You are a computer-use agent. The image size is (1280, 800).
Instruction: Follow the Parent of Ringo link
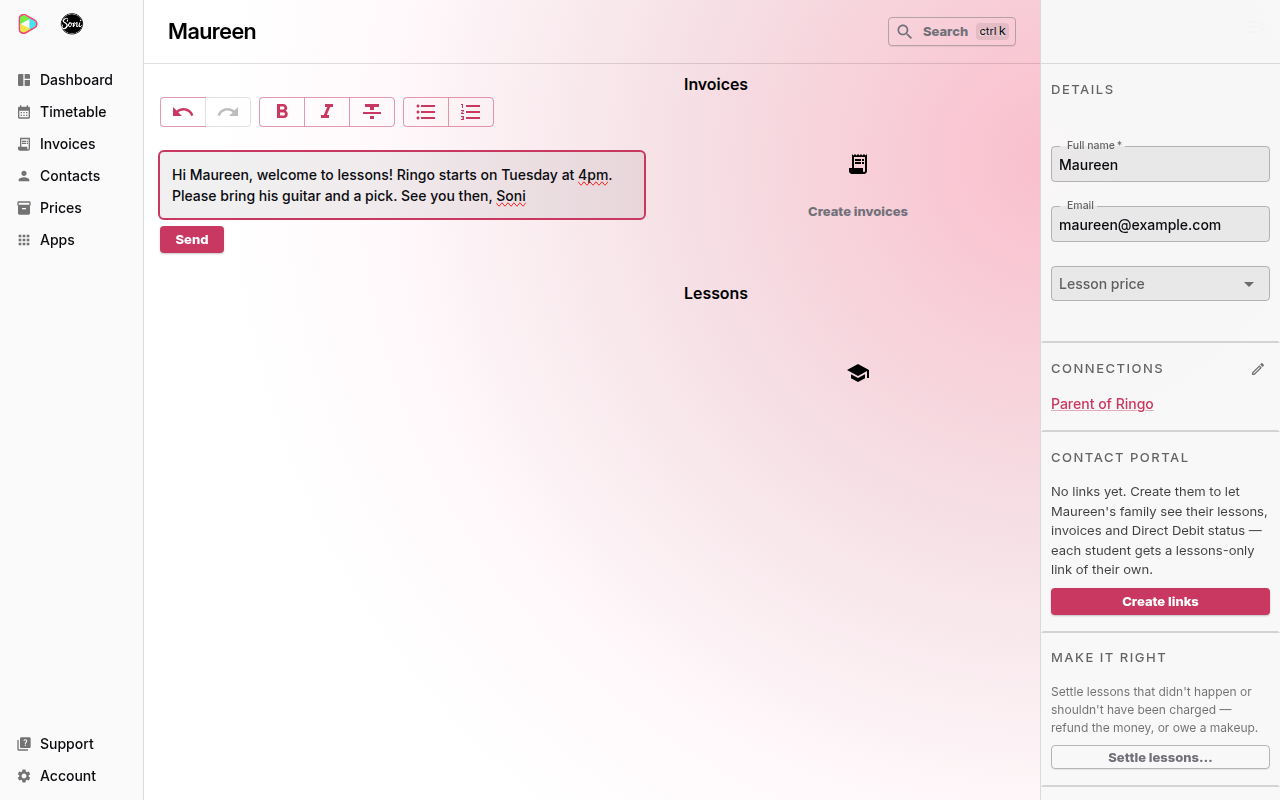(x=1102, y=404)
